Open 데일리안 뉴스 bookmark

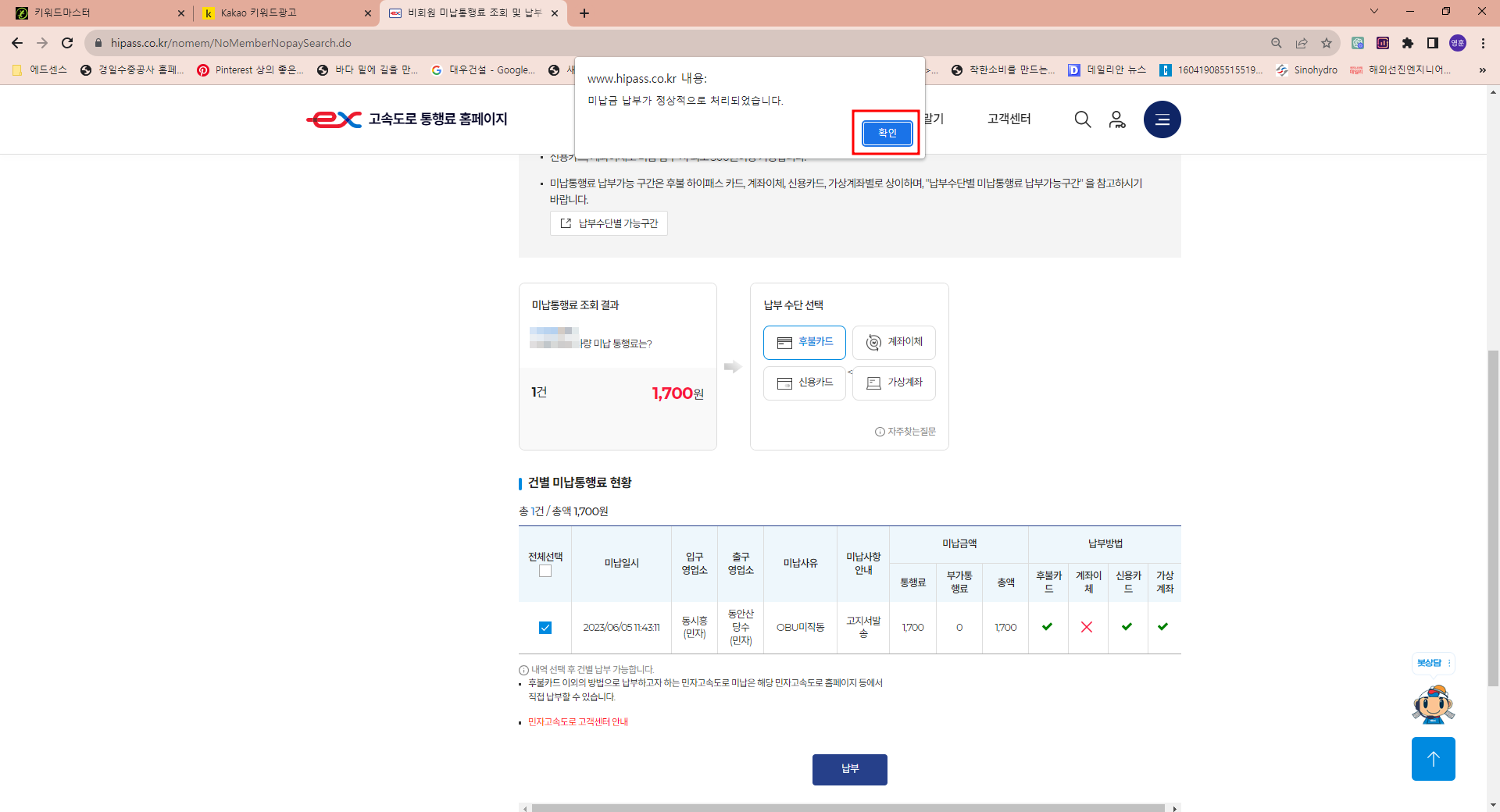(x=1108, y=70)
